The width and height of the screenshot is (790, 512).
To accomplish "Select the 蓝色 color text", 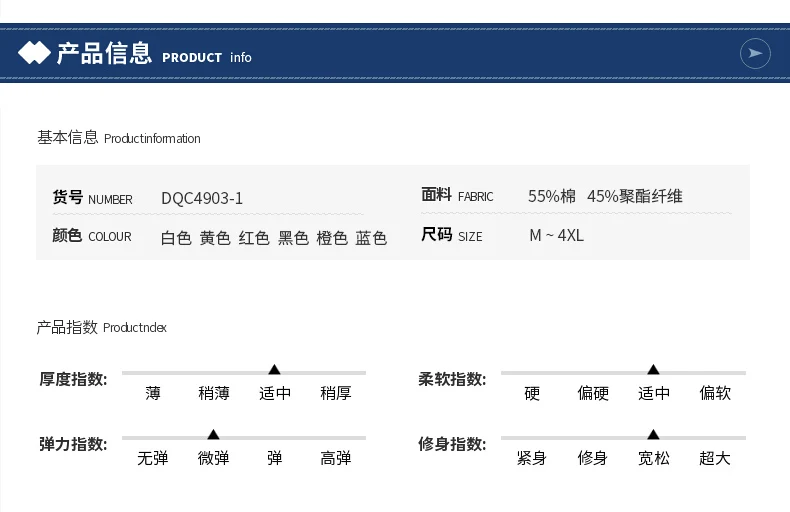I will tap(371, 238).
